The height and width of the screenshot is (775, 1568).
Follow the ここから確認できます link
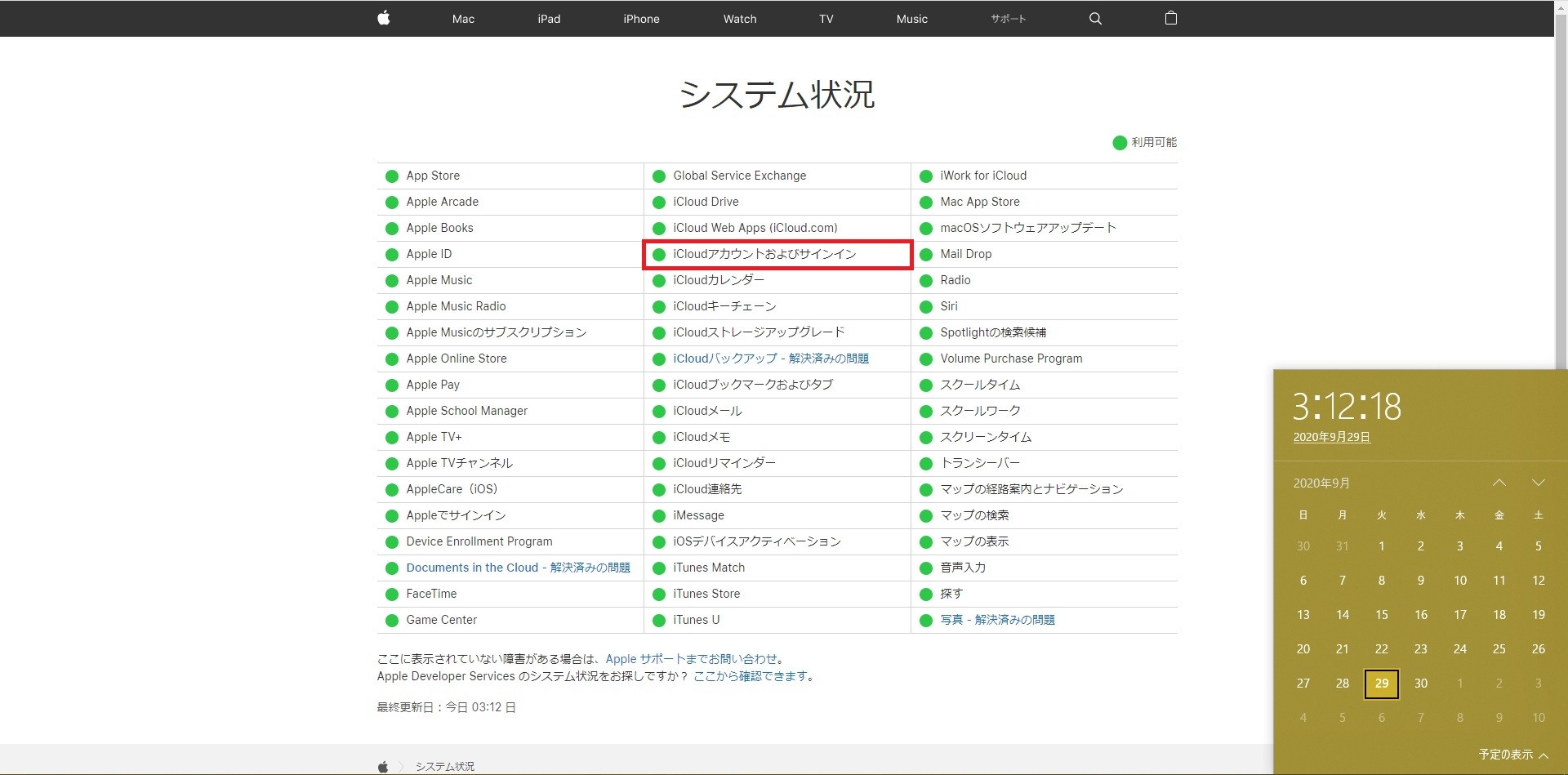click(751, 676)
